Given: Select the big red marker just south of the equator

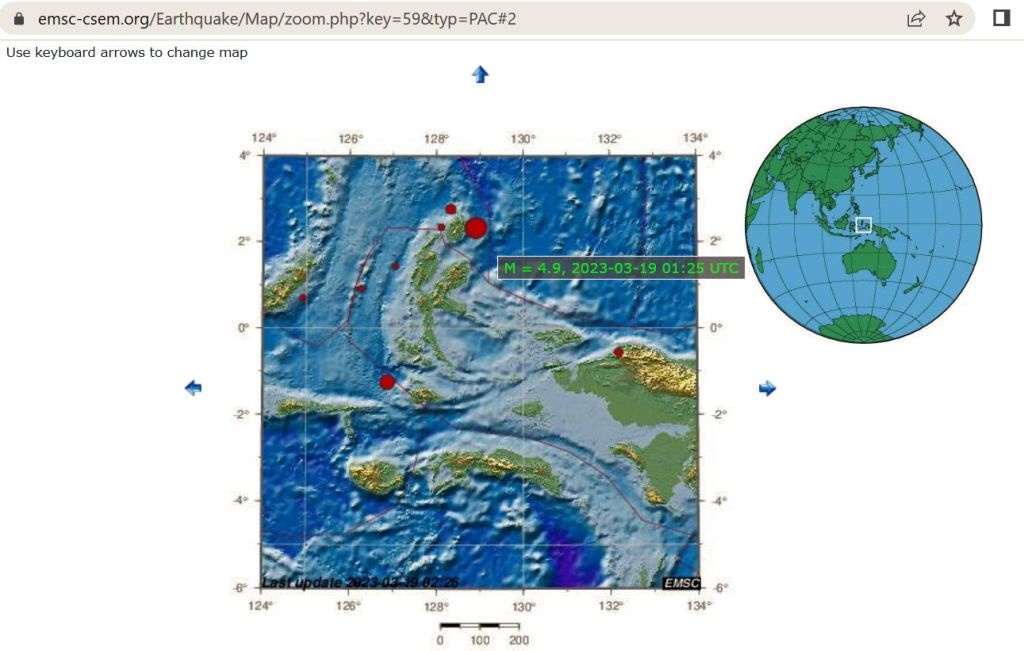Looking at the screenshot, I should coord(387,382).
